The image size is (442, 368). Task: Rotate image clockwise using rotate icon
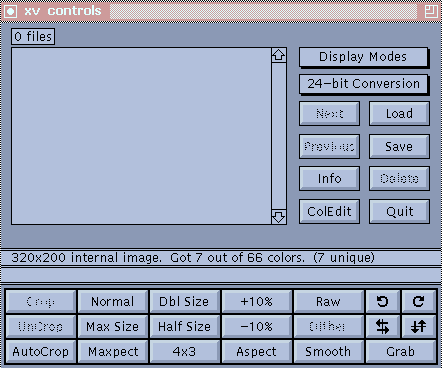pyautogui.click(x=419, y=301)
